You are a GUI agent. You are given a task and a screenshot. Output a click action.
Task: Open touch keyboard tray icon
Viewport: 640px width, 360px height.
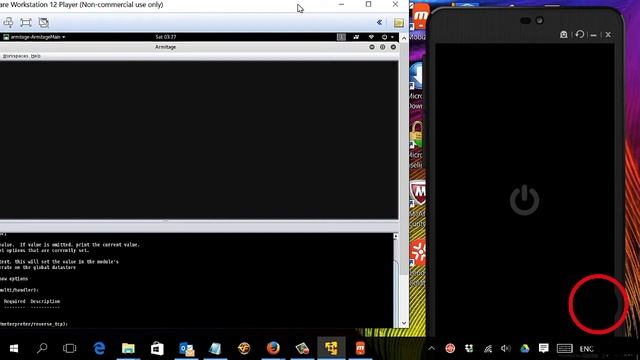564,349
